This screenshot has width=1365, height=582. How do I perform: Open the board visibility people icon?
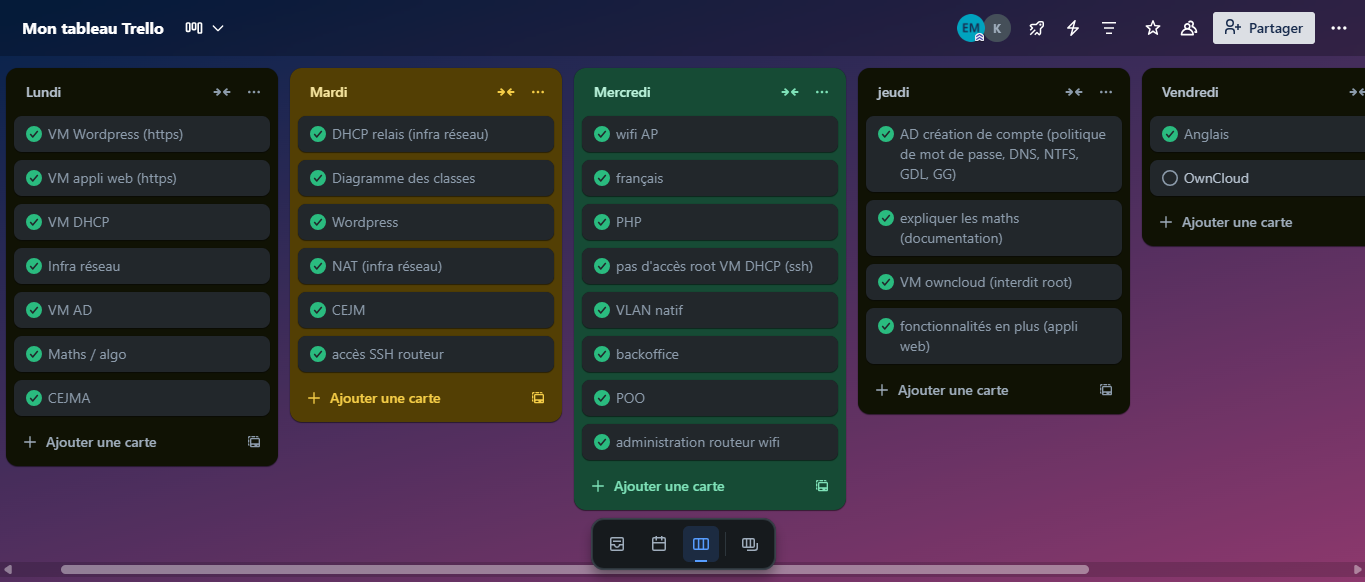[1189, 28]
